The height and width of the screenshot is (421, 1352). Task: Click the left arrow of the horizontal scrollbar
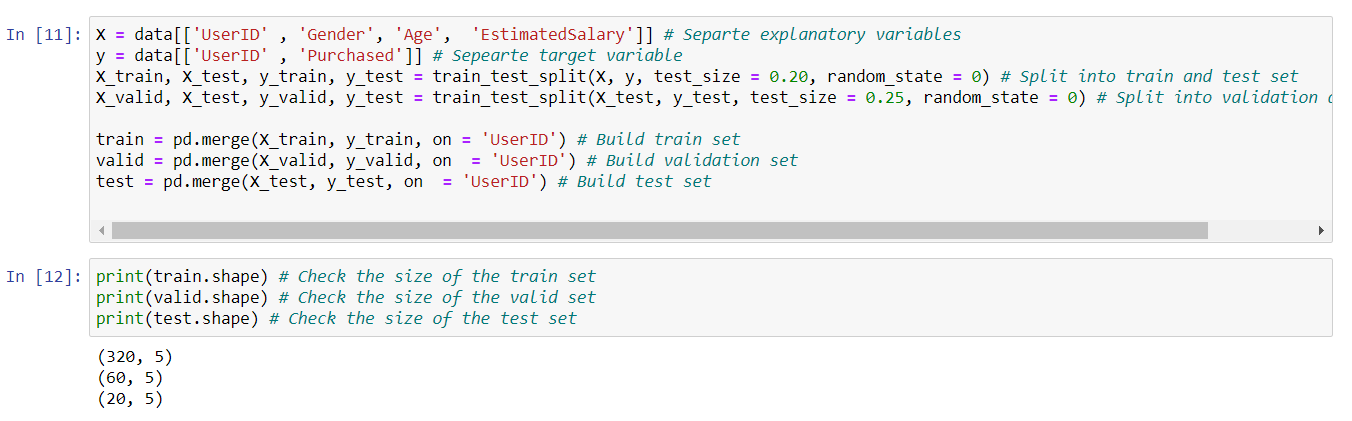click(101, 231)
